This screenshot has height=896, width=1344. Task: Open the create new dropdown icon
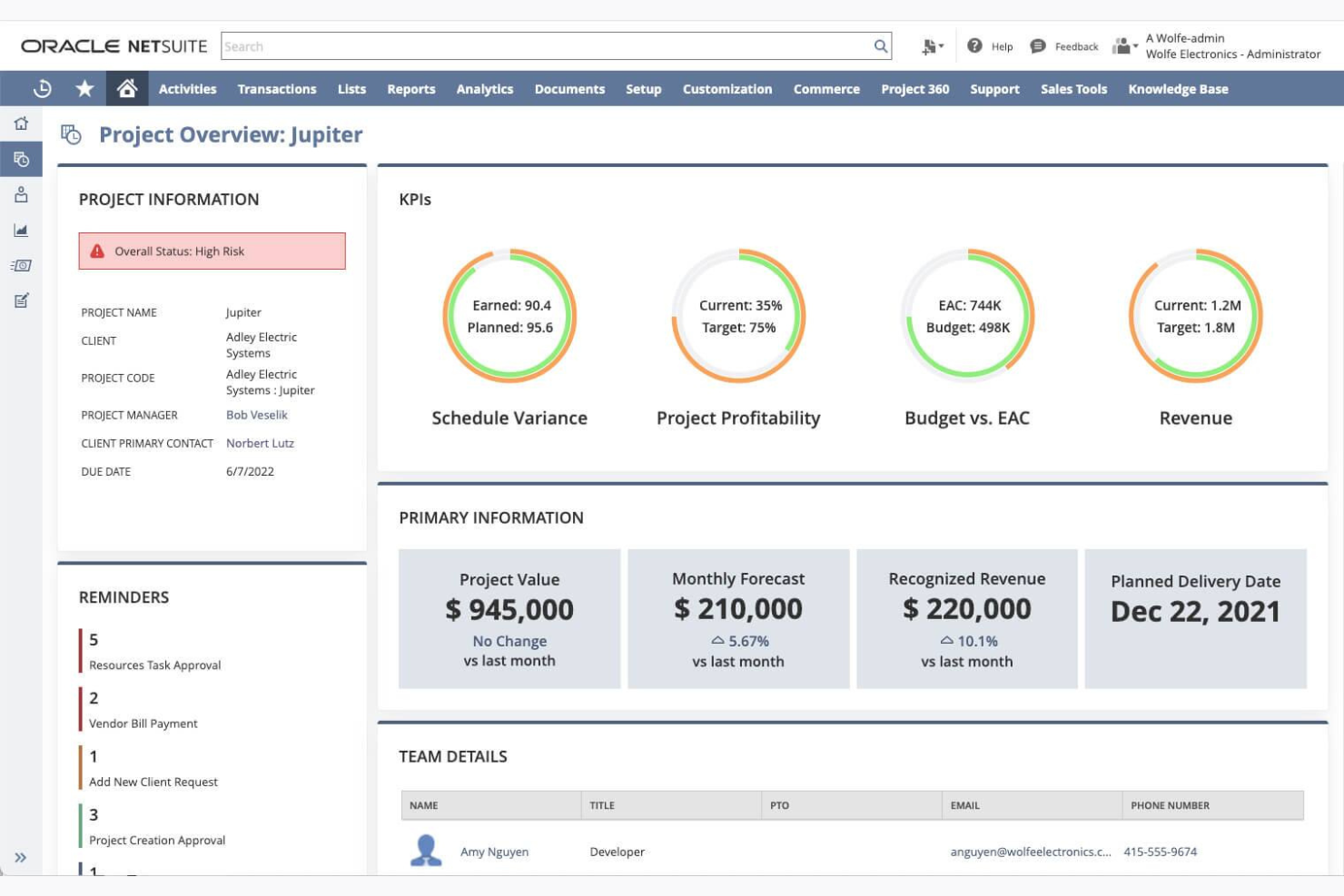click(x=932, y=46)
